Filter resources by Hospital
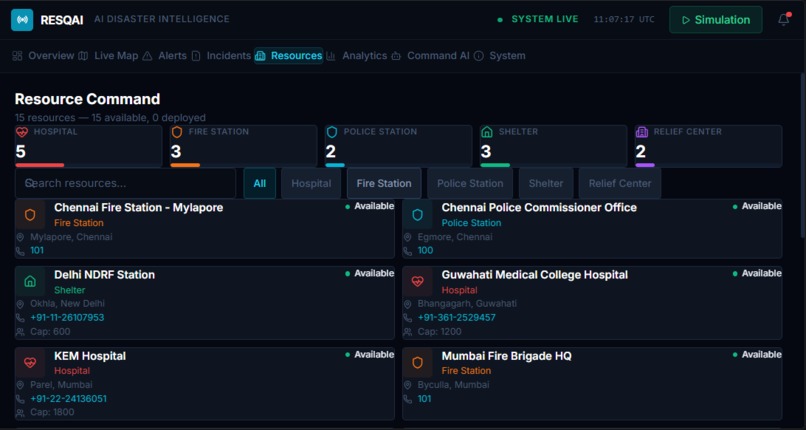Screen dimensions: 806x430 (x=311, y=183)
